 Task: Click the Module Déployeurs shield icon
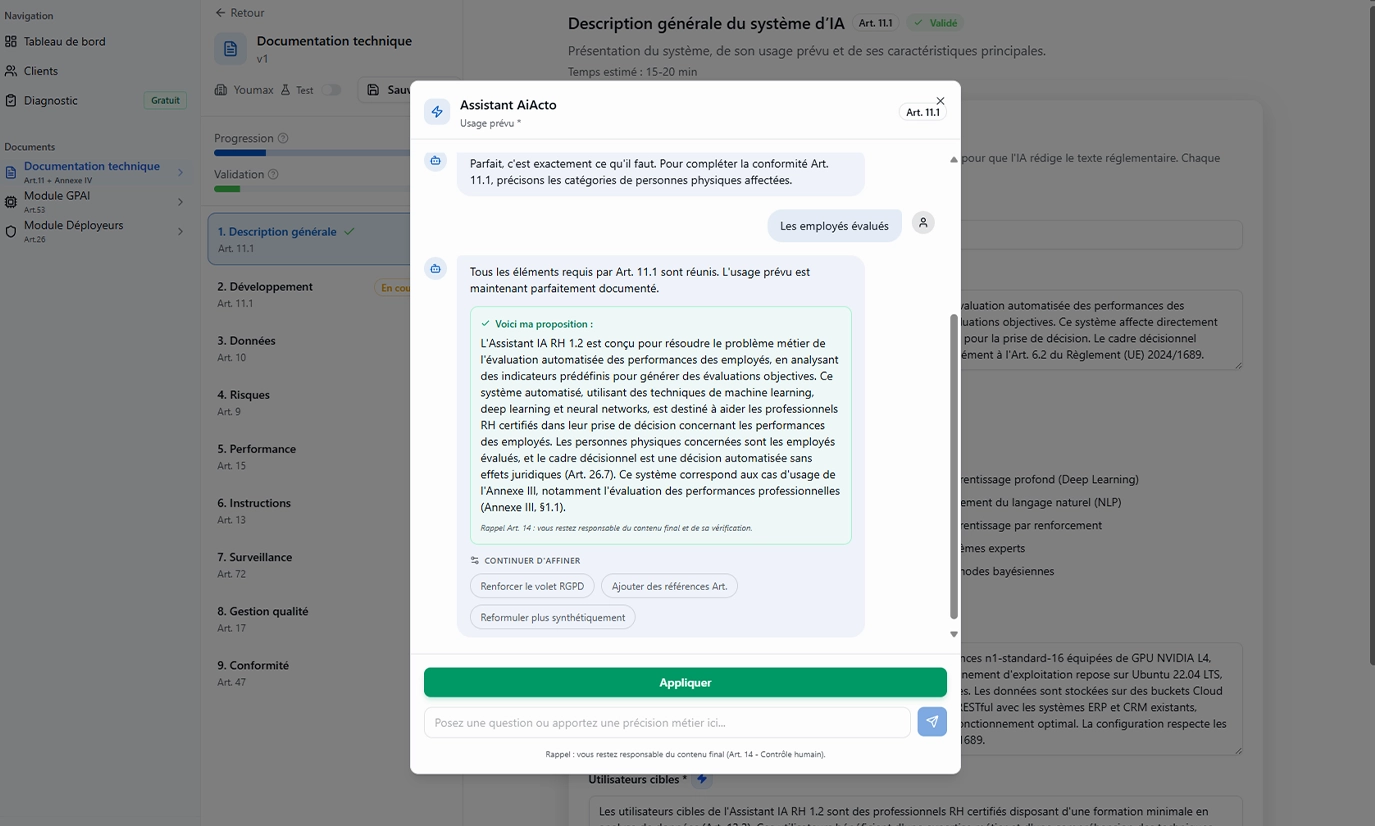tap(13, 231)
